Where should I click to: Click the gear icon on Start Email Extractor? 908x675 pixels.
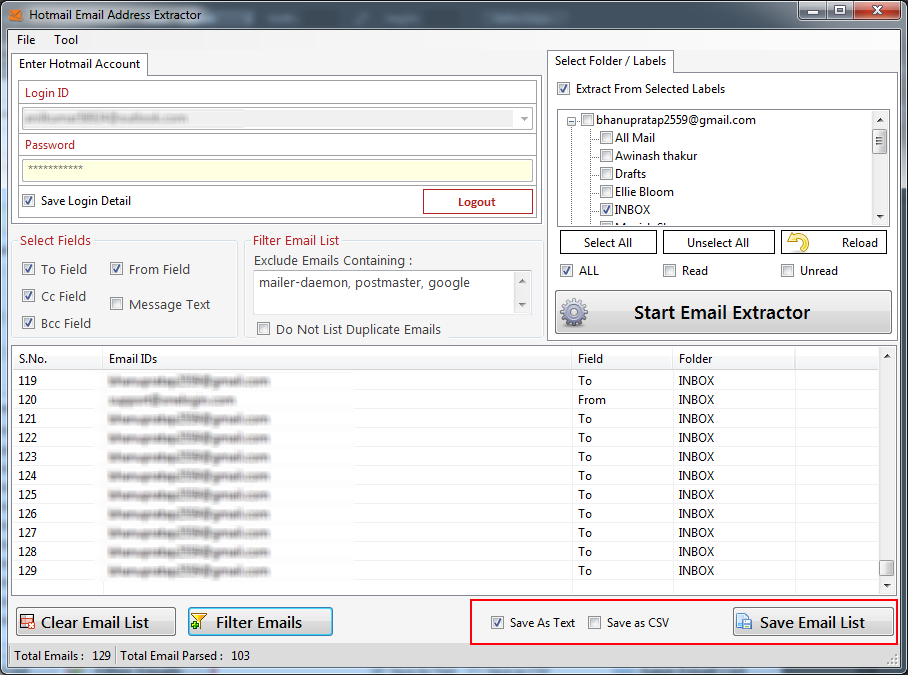574,313
